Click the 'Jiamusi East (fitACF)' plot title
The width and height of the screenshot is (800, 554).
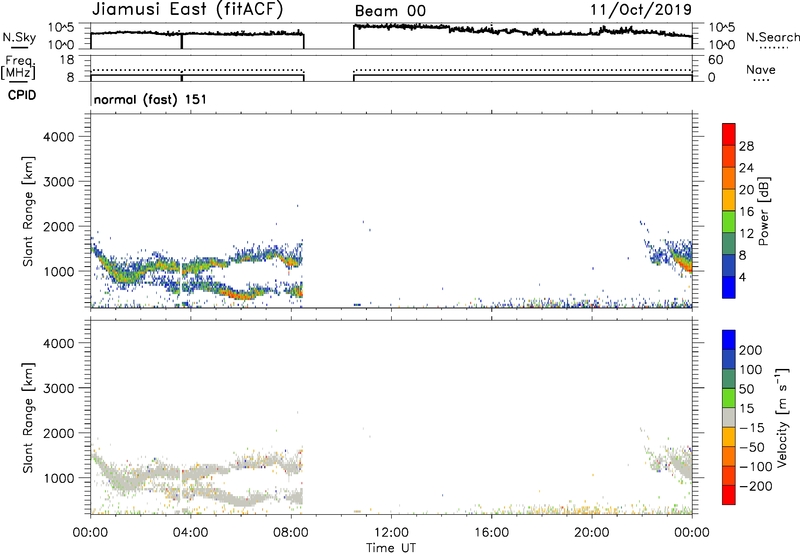pyautogui.click(x=187, y=10)
